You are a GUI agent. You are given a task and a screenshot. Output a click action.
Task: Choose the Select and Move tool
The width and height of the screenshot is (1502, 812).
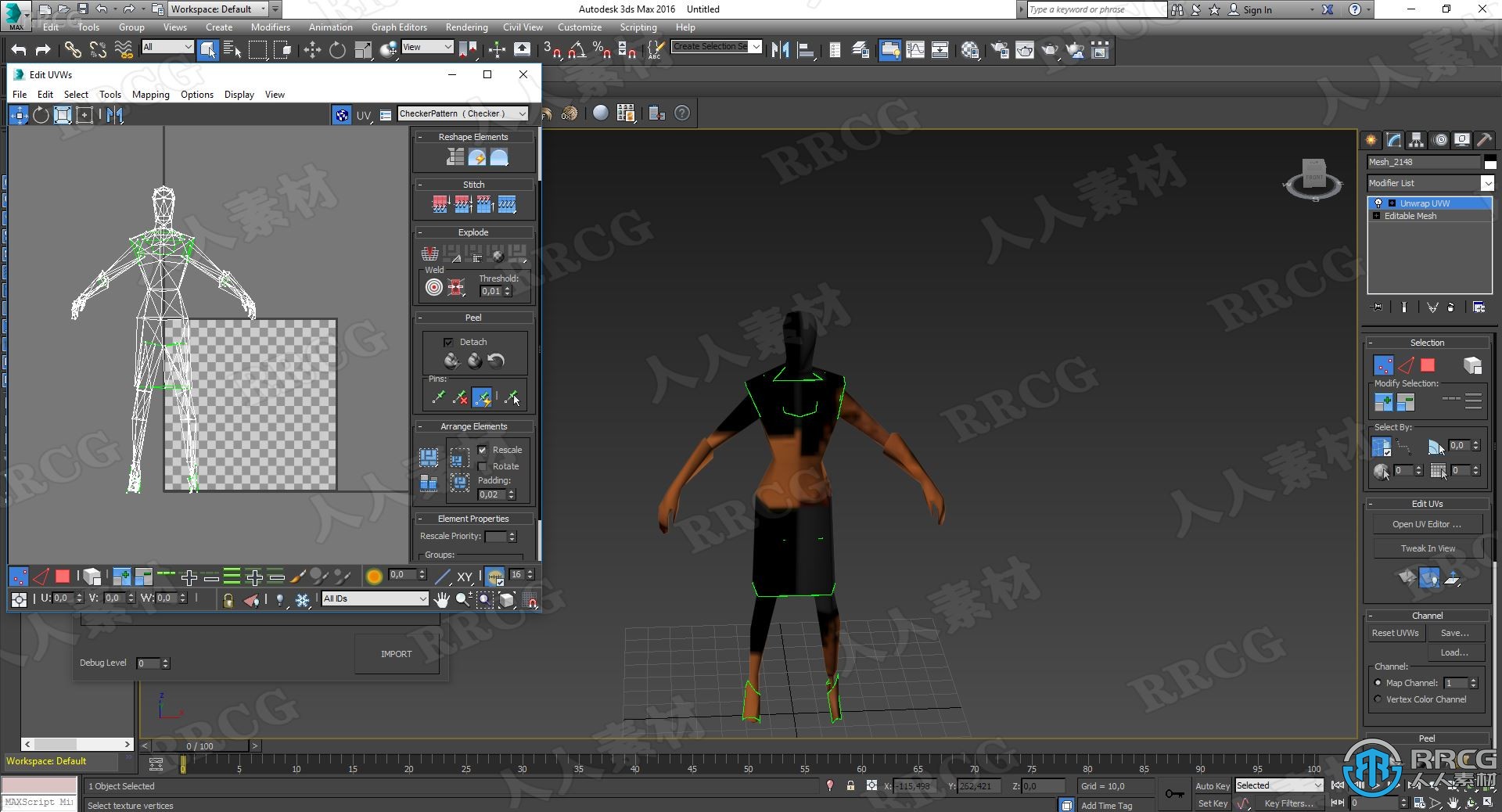click(312, 50)
